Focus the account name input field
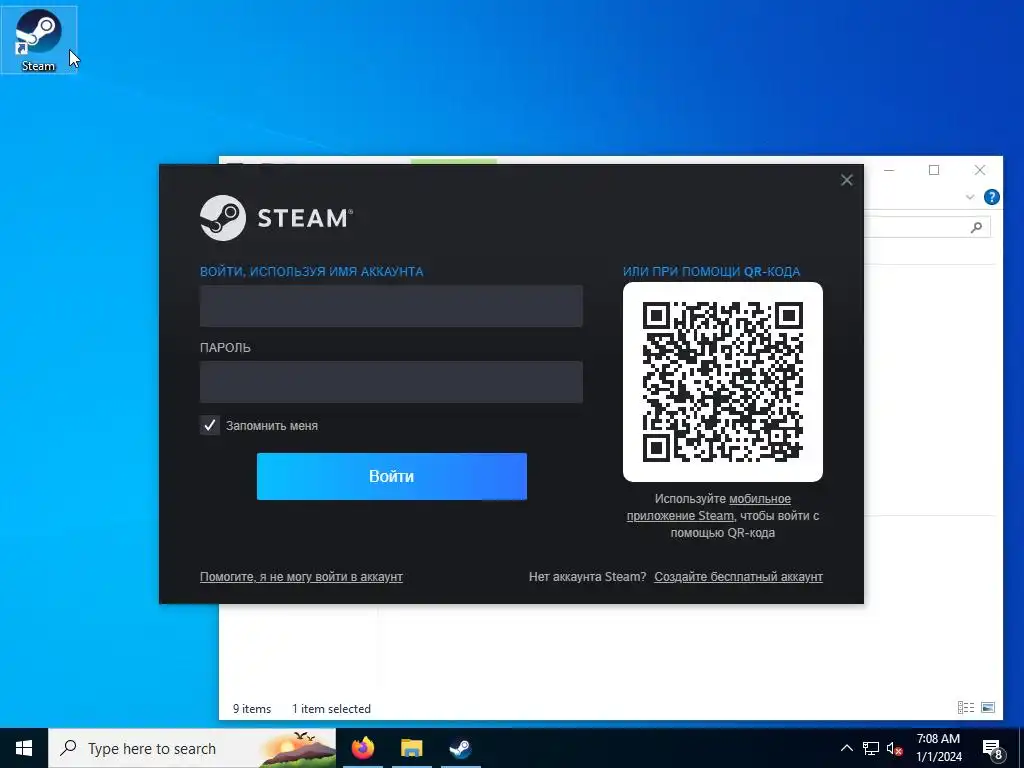This screenshot has width=1024, height=768. (391, 306)
